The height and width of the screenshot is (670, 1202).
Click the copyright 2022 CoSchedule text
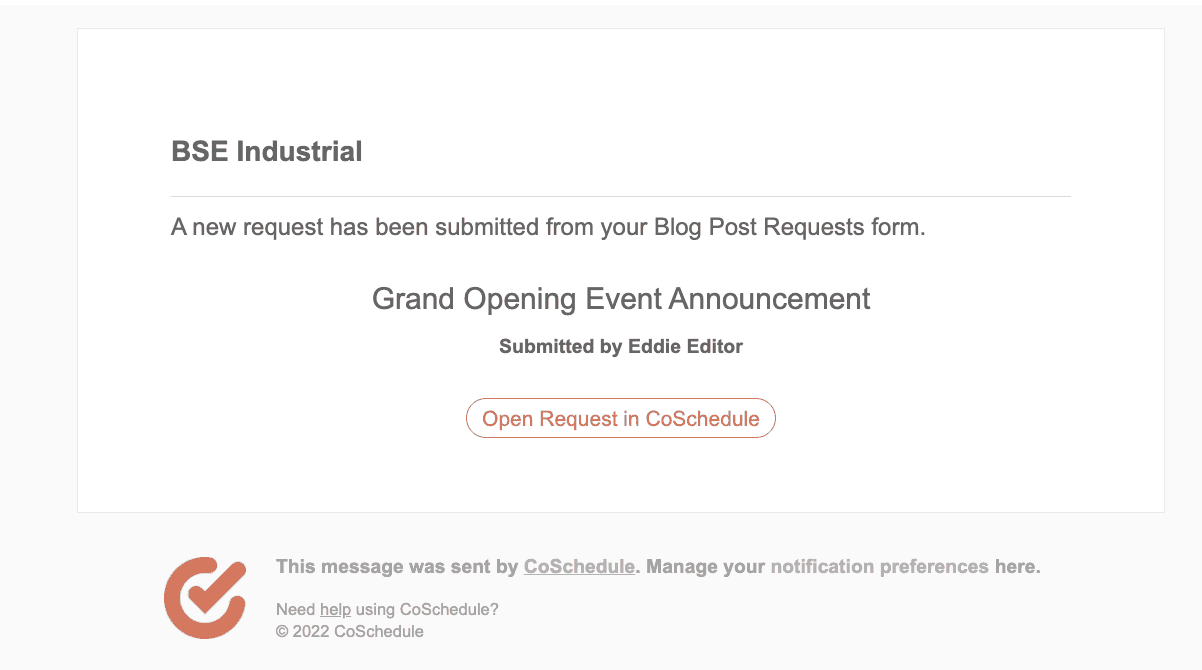[349, 631]
